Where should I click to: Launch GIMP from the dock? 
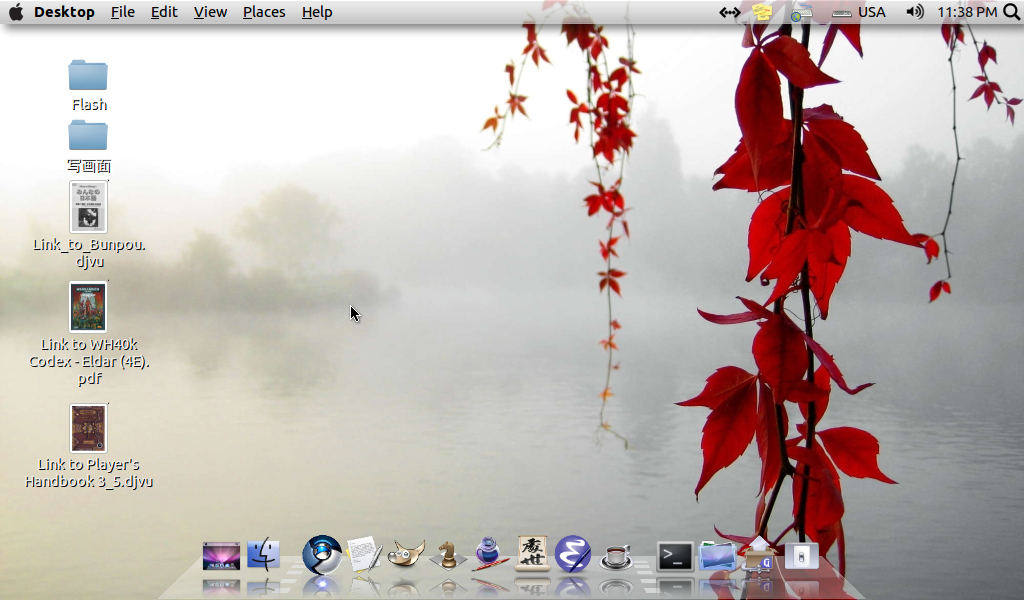(x=406, y=553)
